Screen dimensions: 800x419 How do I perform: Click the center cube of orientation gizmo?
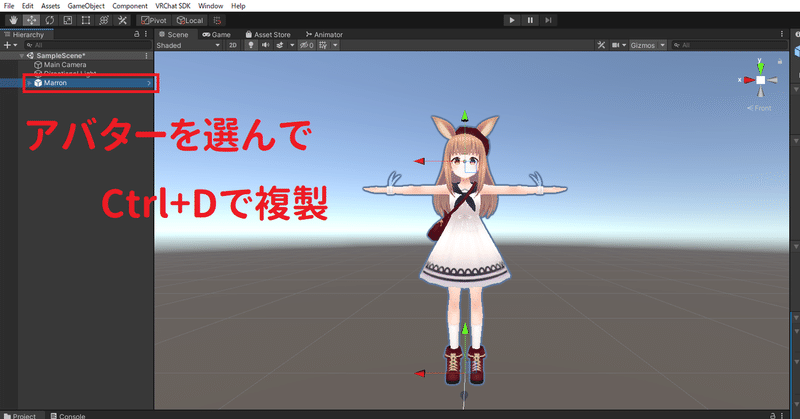click(x=761, y=80)
